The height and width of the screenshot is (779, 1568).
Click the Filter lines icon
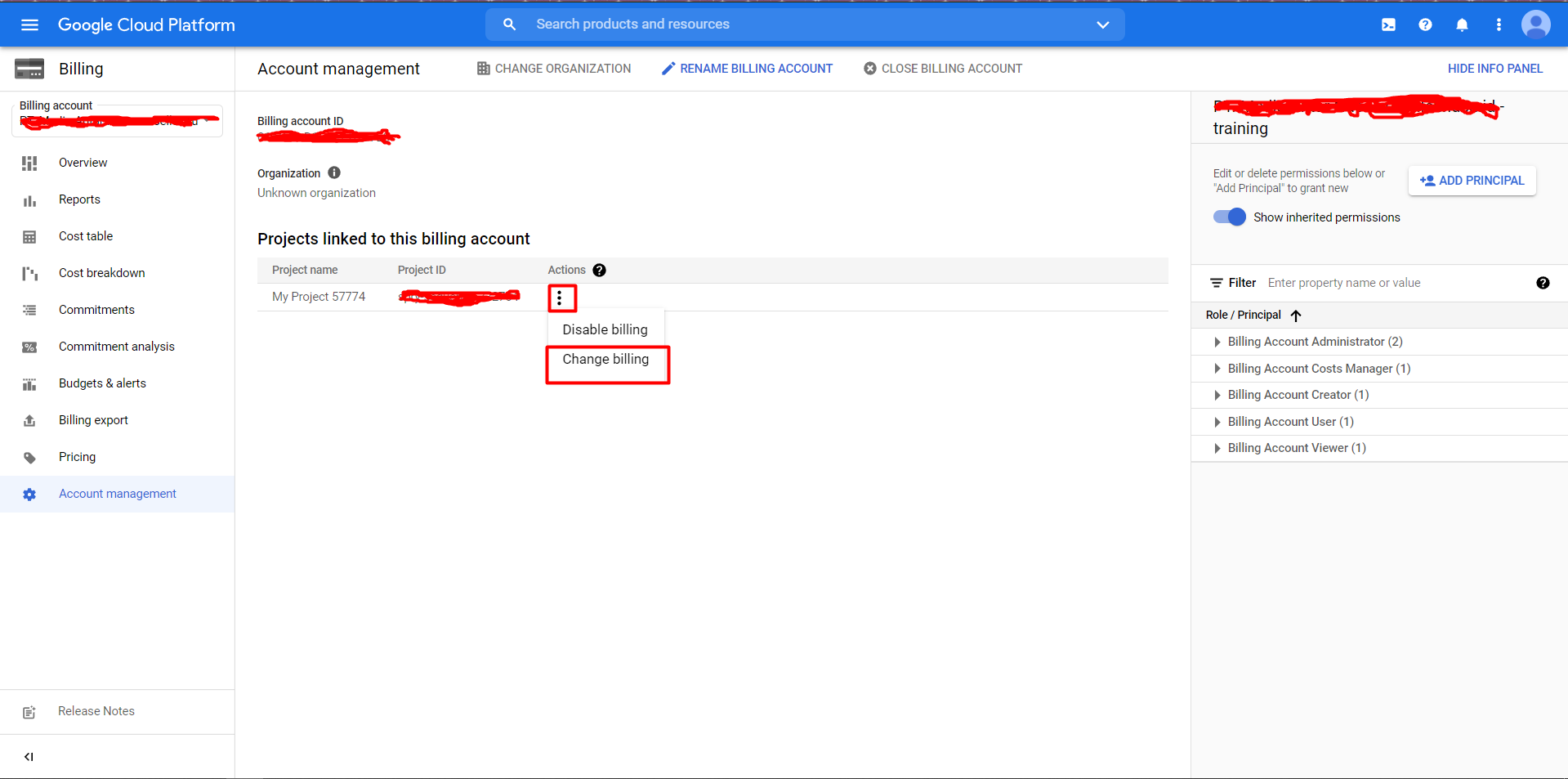click(1217, 283)
